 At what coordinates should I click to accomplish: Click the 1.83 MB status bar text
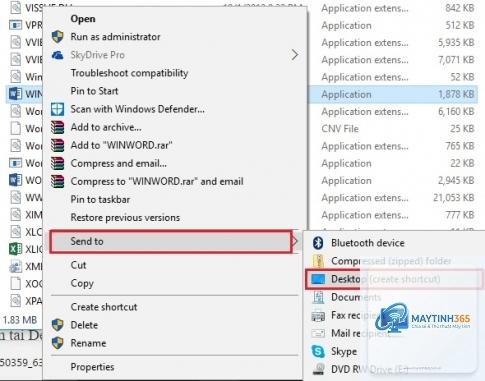tap(20, 320)
